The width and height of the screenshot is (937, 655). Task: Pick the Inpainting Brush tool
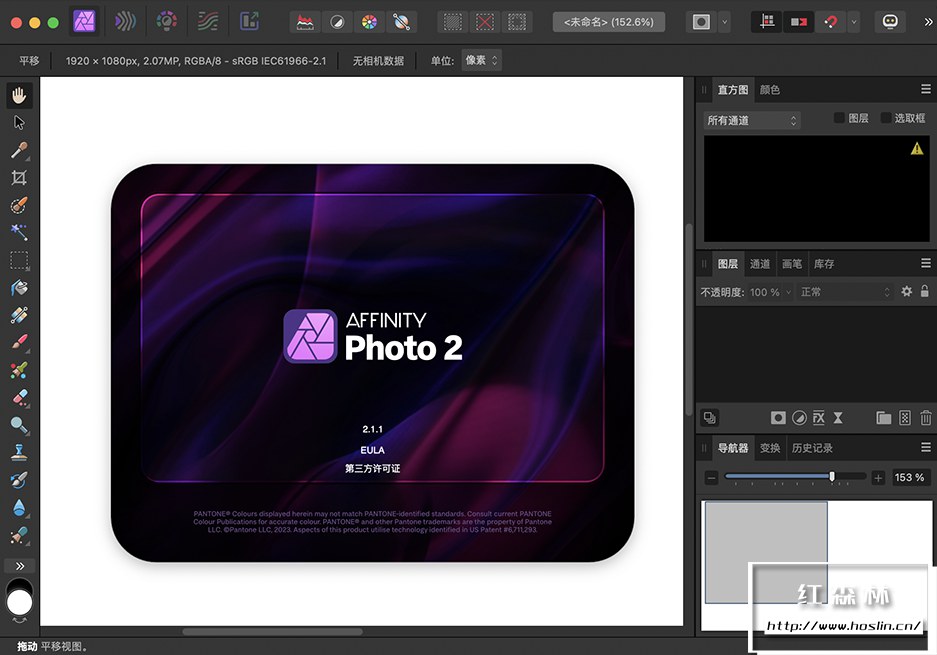(19, 480)
